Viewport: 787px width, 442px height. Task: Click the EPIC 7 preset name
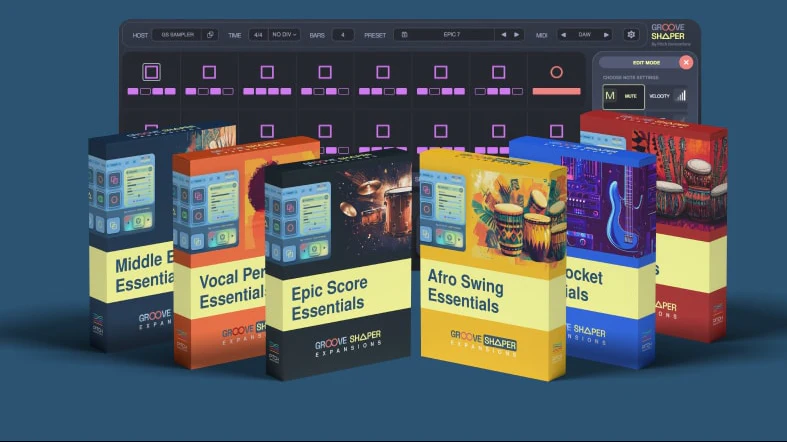coord(451,35)
